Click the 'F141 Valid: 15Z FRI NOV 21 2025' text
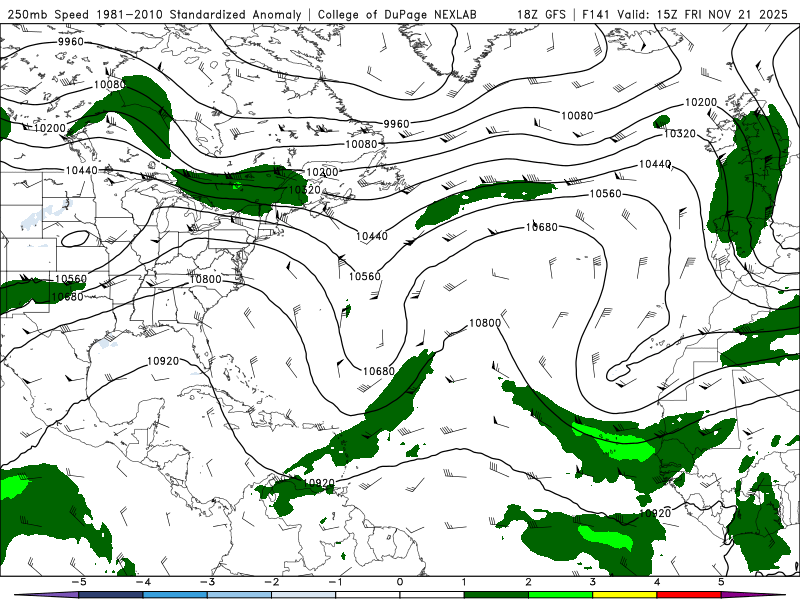The image size is (800, 600). 685,14
